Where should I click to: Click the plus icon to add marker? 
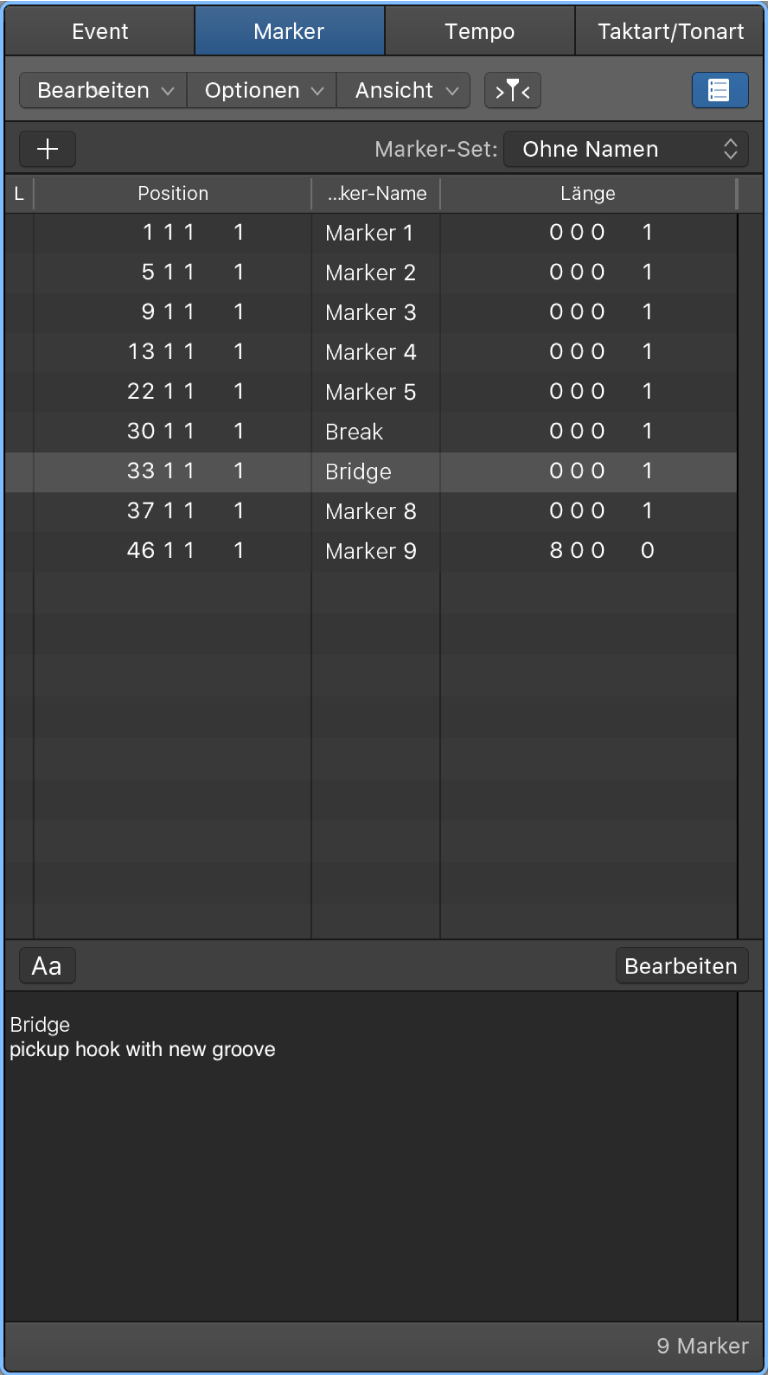tap(47, 150)
